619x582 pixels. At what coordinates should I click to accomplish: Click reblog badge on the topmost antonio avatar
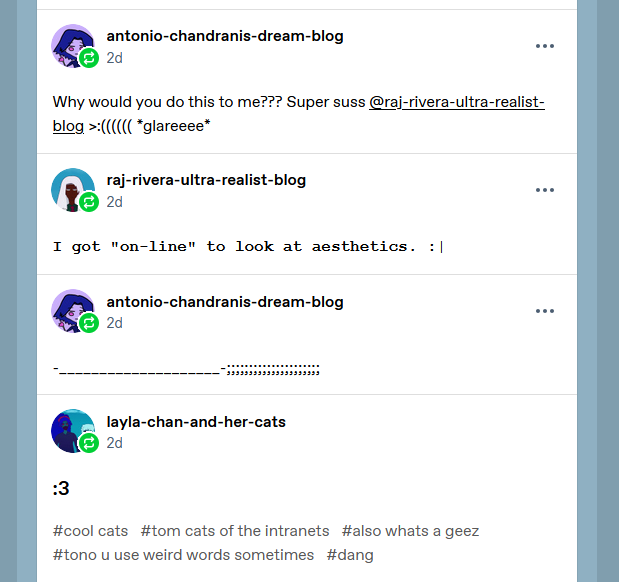point(89,58)
